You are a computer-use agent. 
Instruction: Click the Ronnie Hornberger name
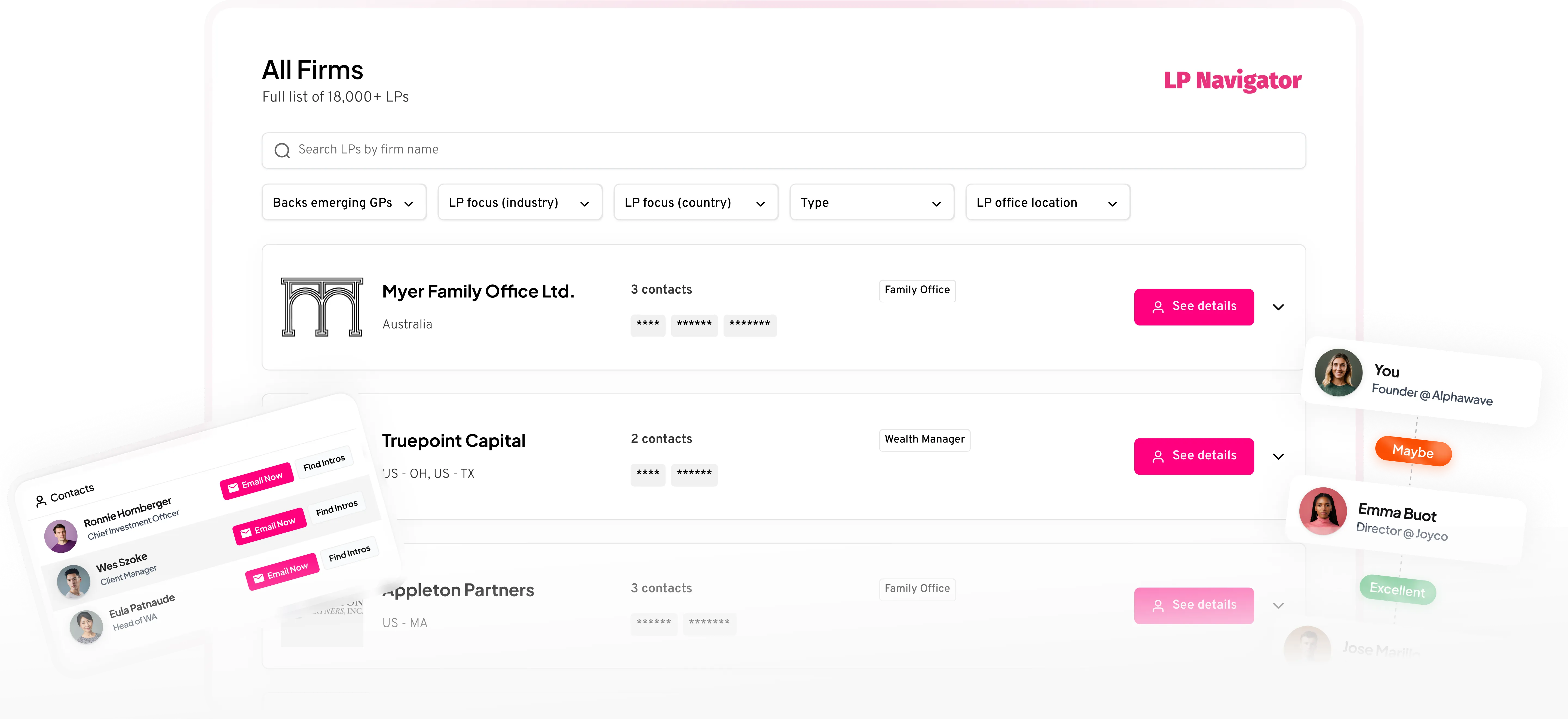(128, 512)
